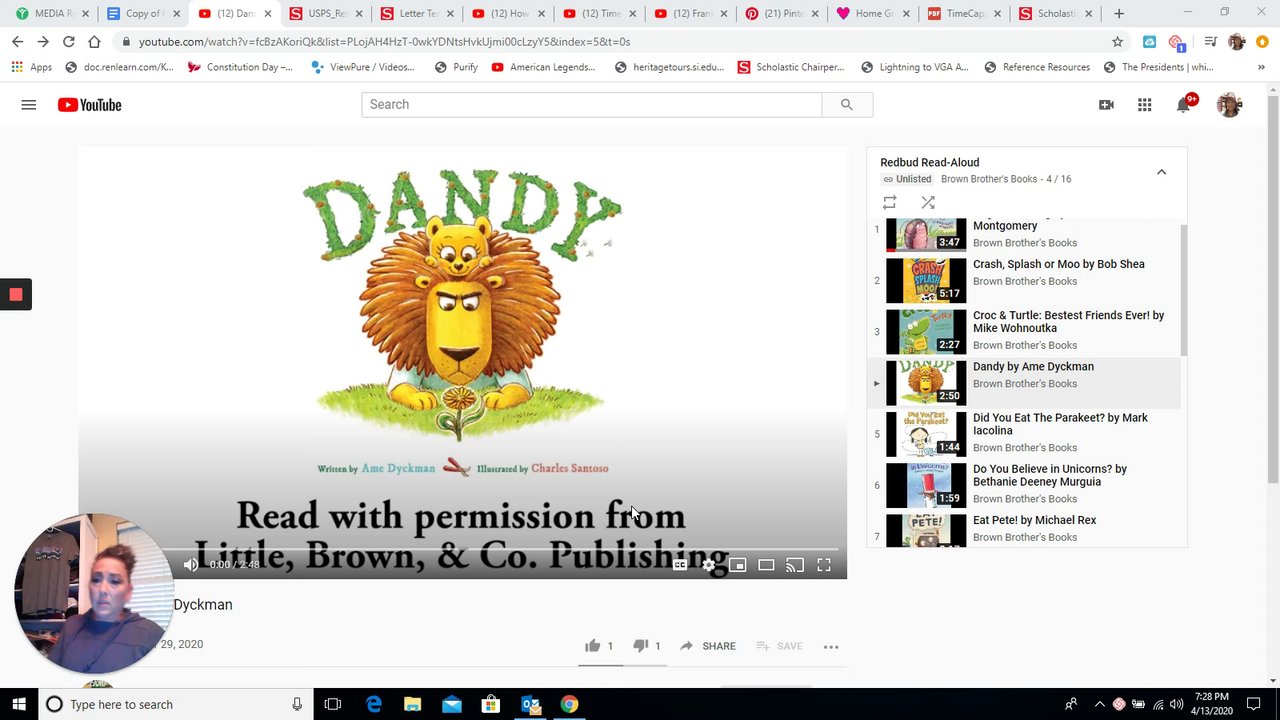Screen dimensions: 1280x720
Task: Cast video to a TV
Action: (x=795, y=565)
